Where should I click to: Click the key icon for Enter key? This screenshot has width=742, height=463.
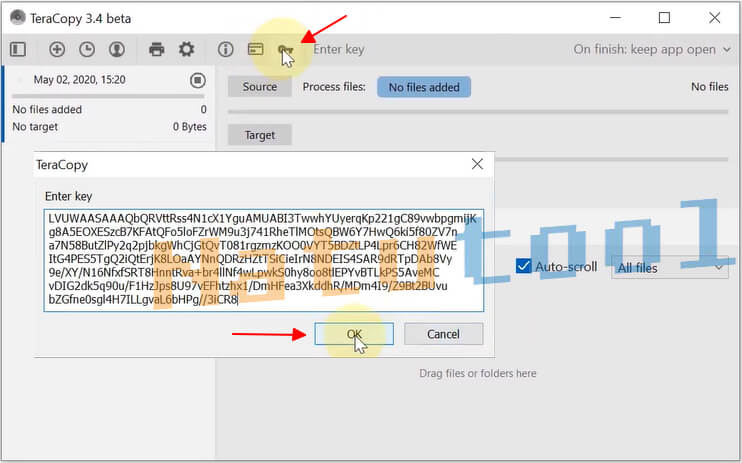tap(285, 49)
